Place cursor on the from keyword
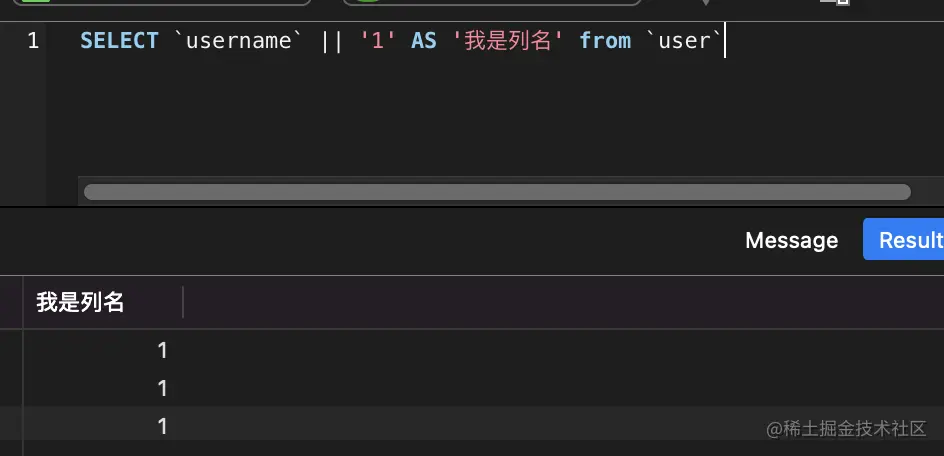This screenshot has width=944, height=456. tap(605, 41)
